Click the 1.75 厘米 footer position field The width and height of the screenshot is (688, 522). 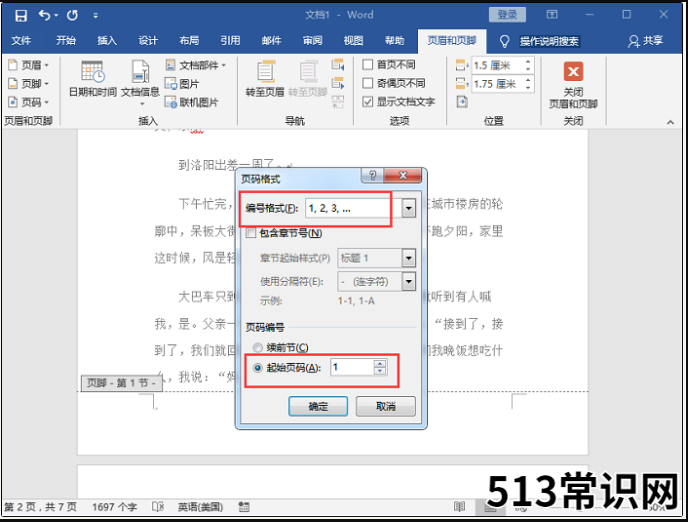(498, 84)
